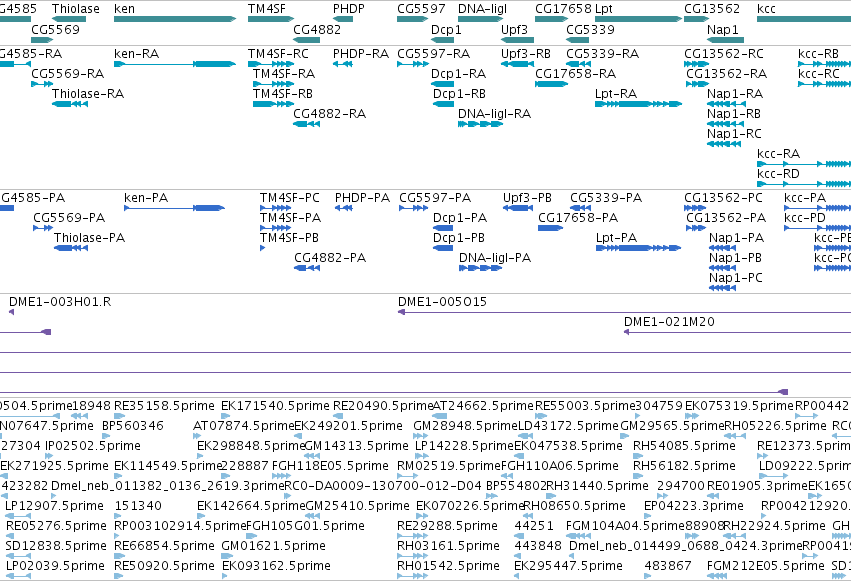Select the Upf3 gene label
The image size is (851, 581).
514,29
